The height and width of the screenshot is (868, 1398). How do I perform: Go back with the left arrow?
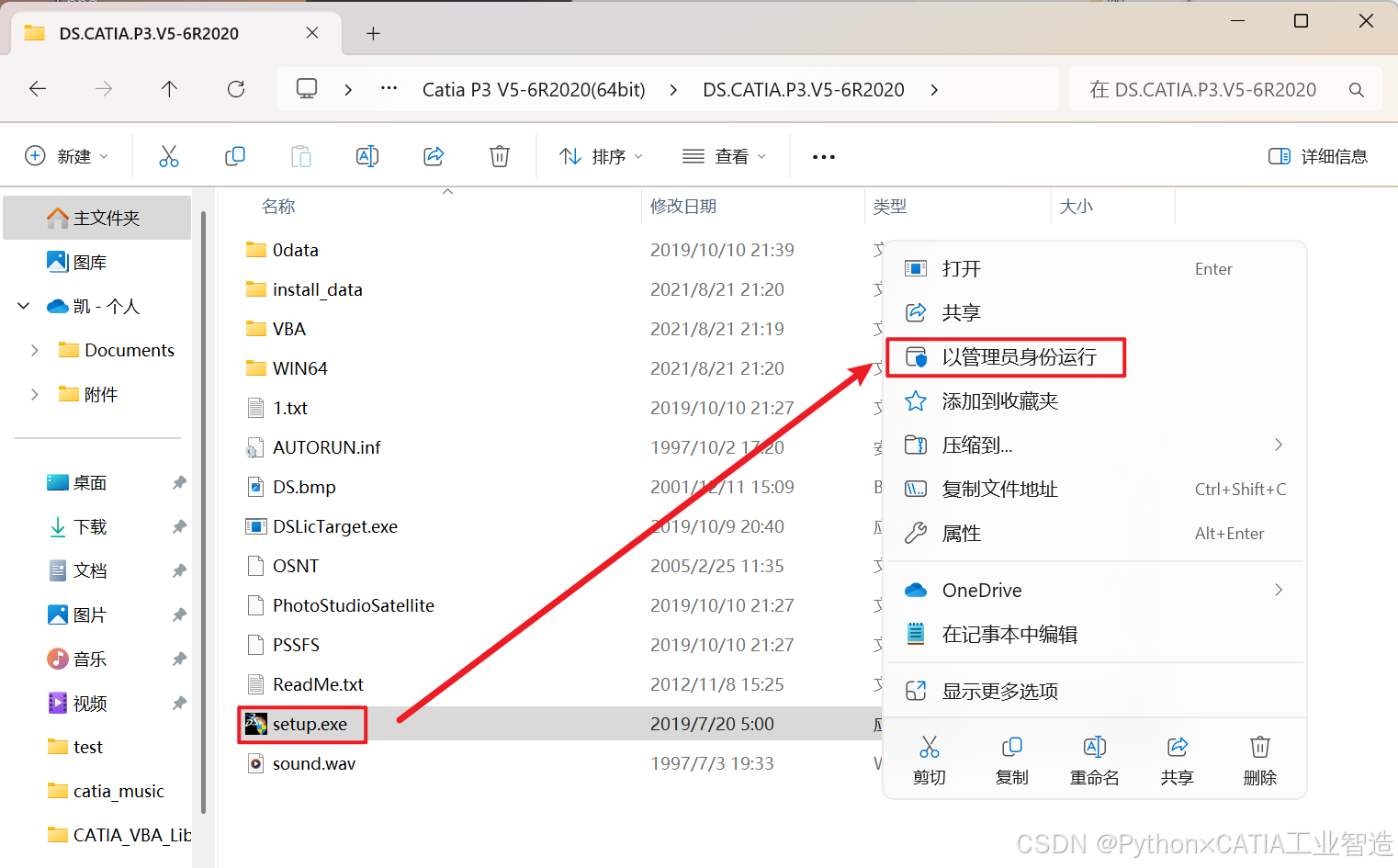tap(38, 89)
